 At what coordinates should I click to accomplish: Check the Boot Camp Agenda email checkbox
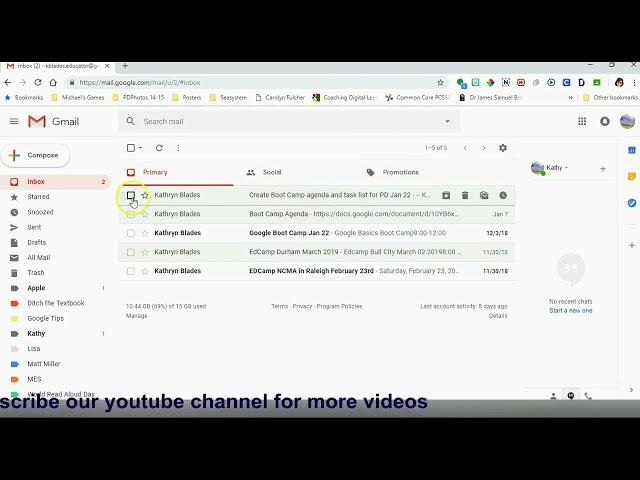pos(131,214)
